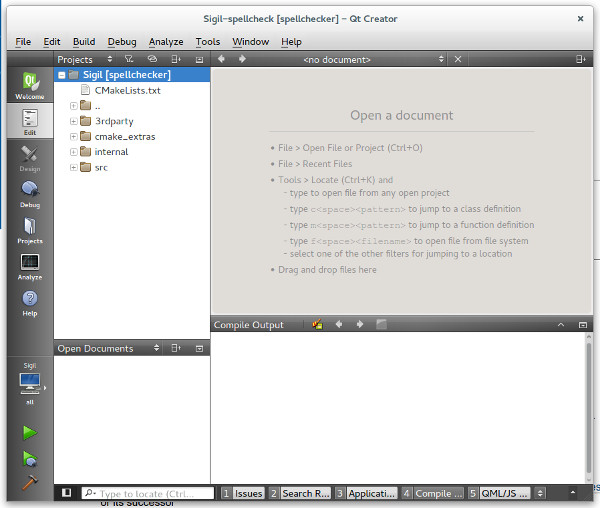This screenshot has width=600, height=508.
Task: Expand the 3rdparty folder
Action: click(x=73, y=121)
